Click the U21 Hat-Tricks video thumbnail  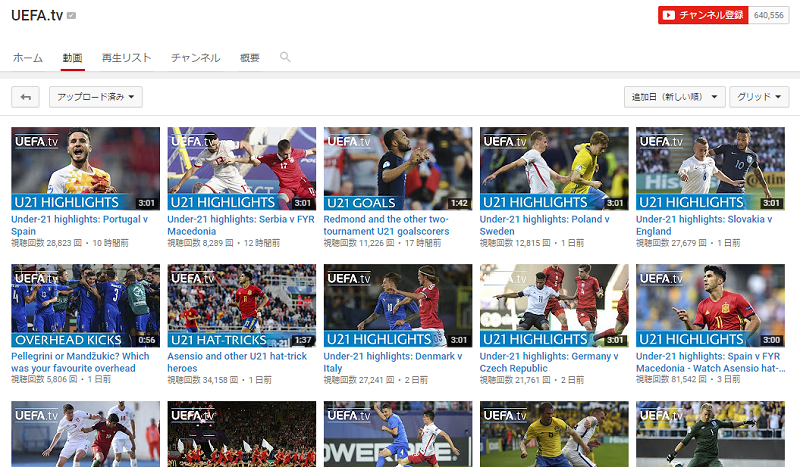(x=241, y=305)
